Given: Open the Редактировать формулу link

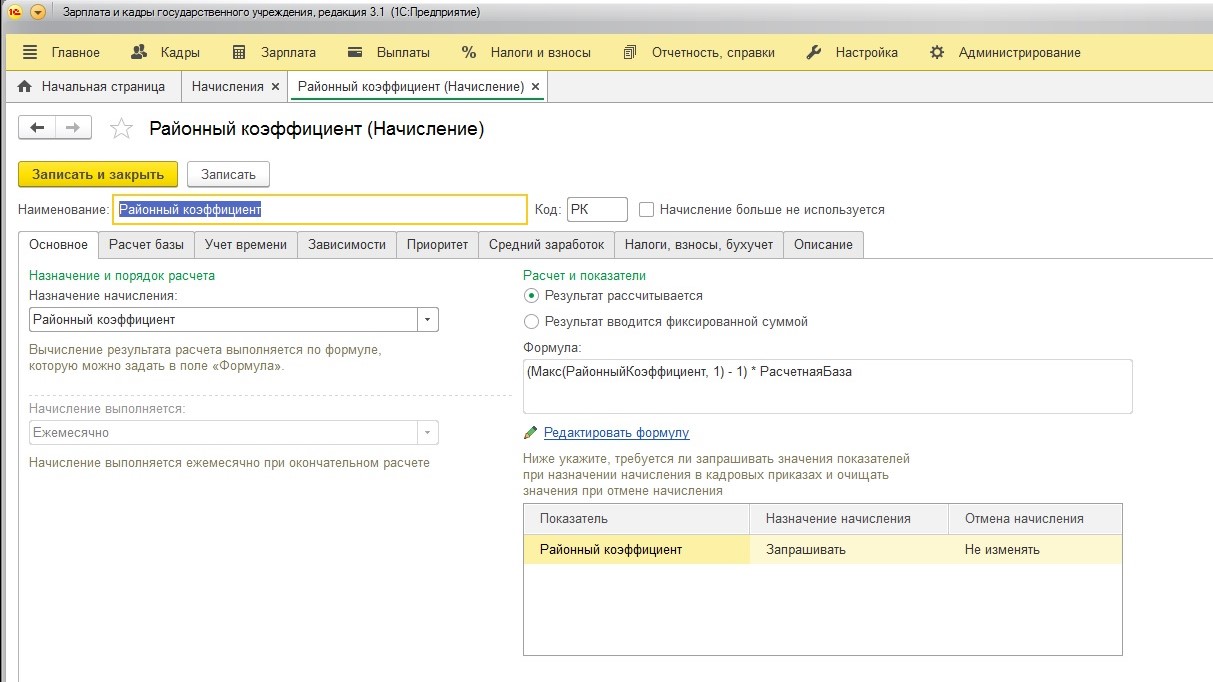Looking at the screenshot, I should pyautogui.click(x=616, y=433).
